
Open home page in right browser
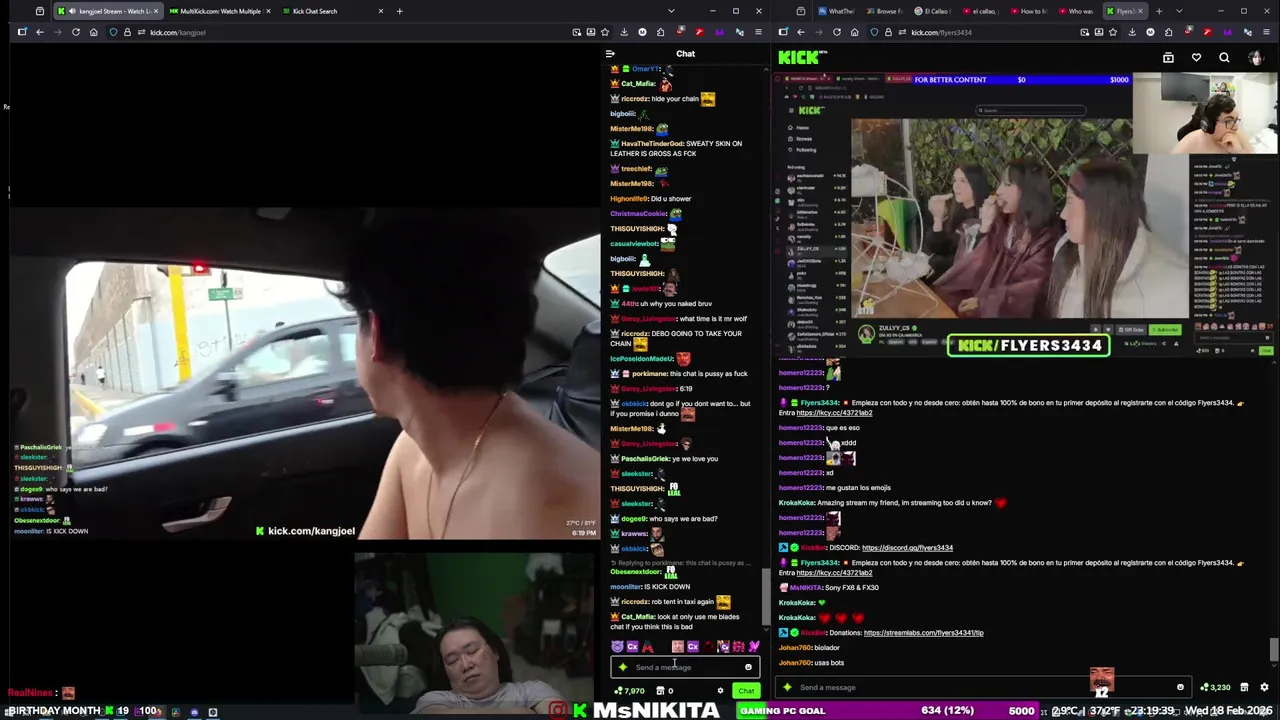point(854,32)
